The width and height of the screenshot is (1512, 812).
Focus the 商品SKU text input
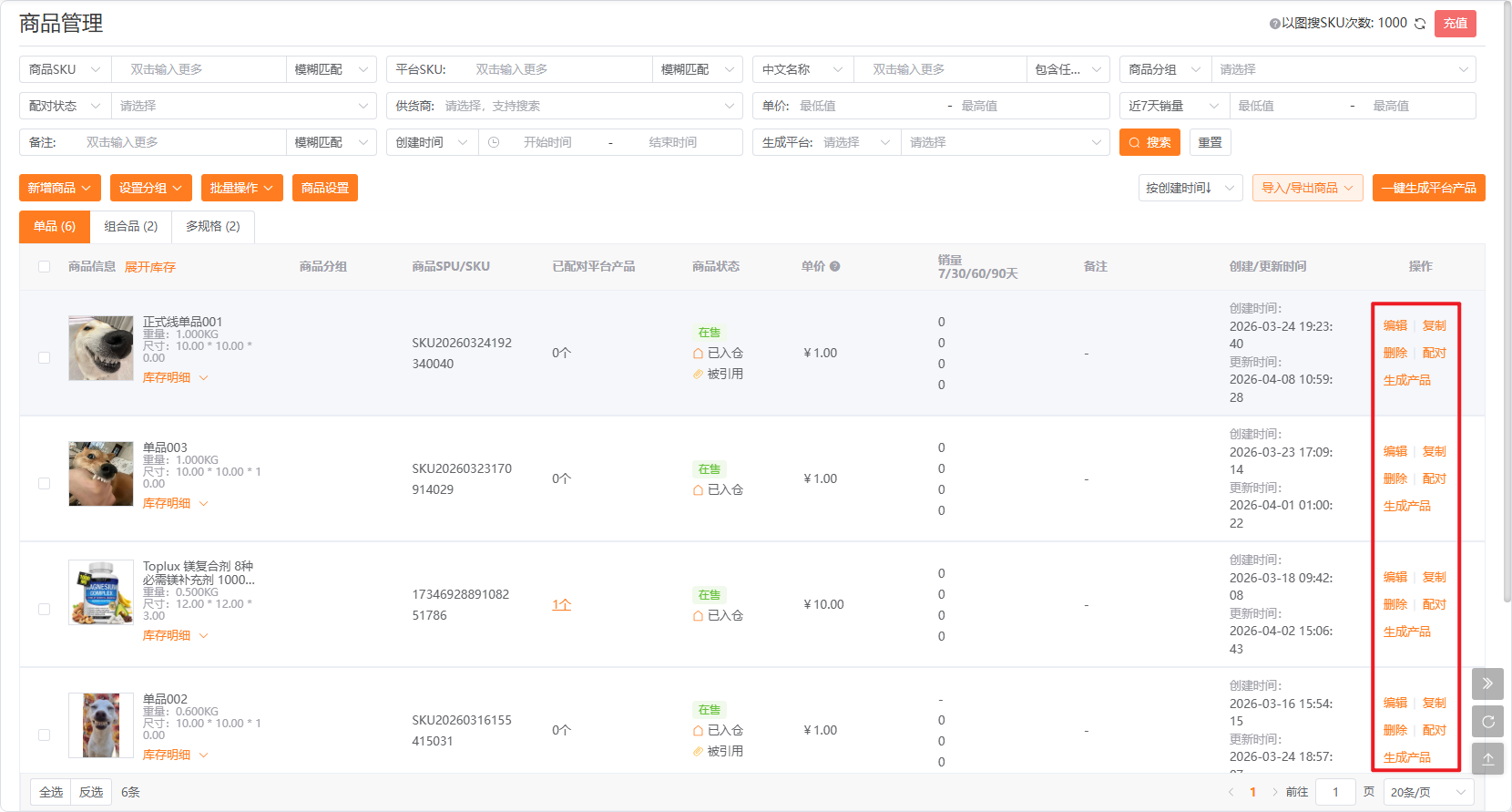[x=199, y=69]
